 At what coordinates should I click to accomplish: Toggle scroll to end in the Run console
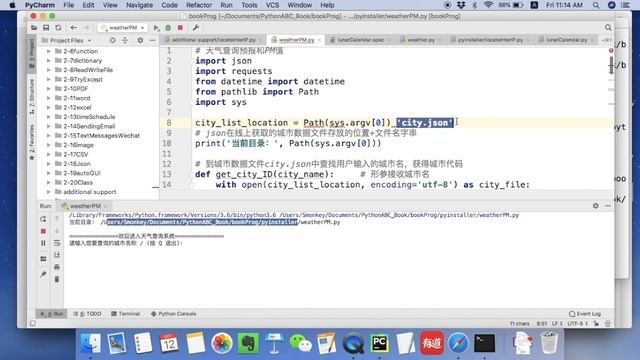(x=57, y=255)
